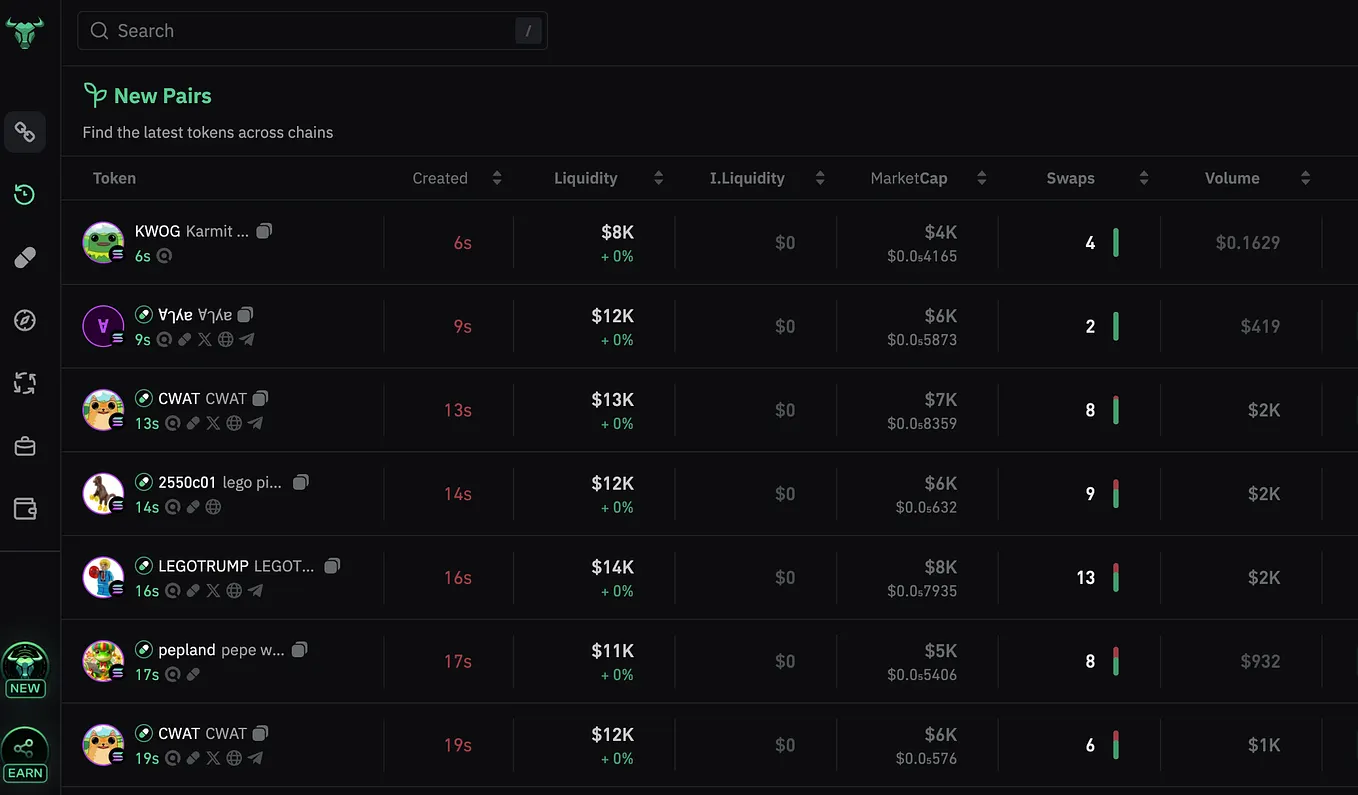This screenshot has width=1358, height=795.
Task: Click the bull logo at top left
Action: [25, 32]
